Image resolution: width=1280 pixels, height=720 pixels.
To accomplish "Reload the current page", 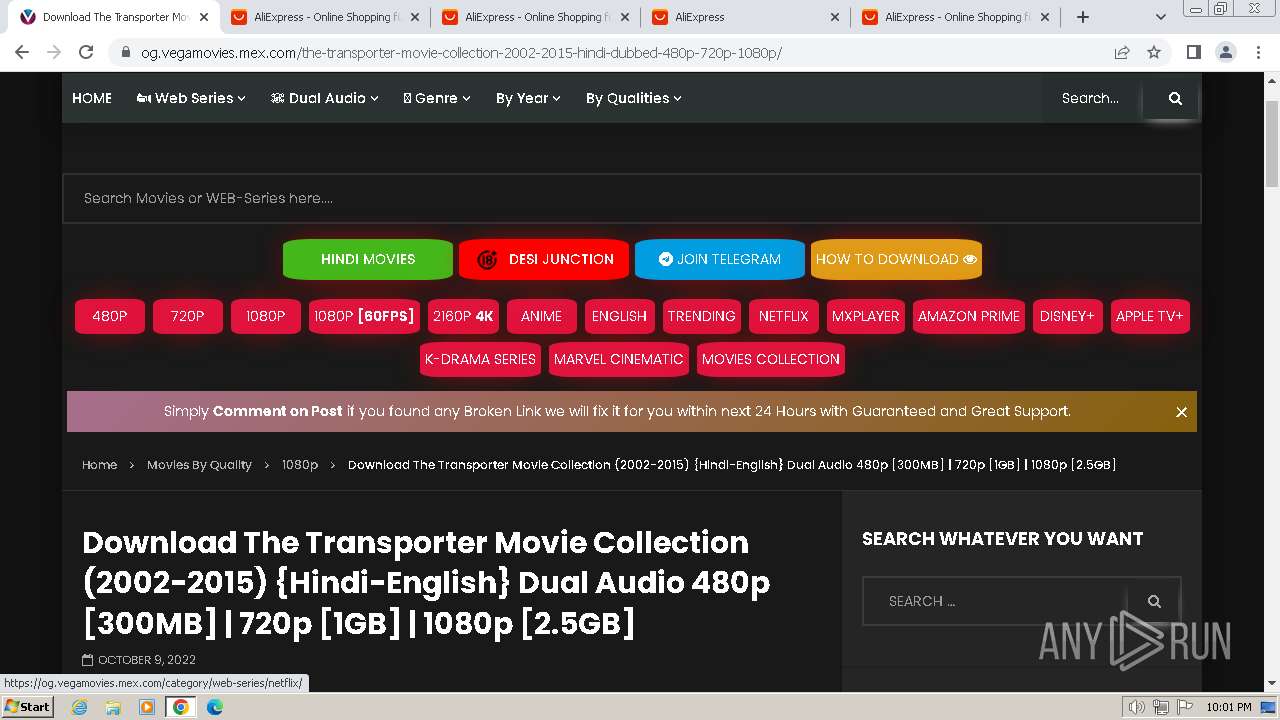I will click(86, 52).
